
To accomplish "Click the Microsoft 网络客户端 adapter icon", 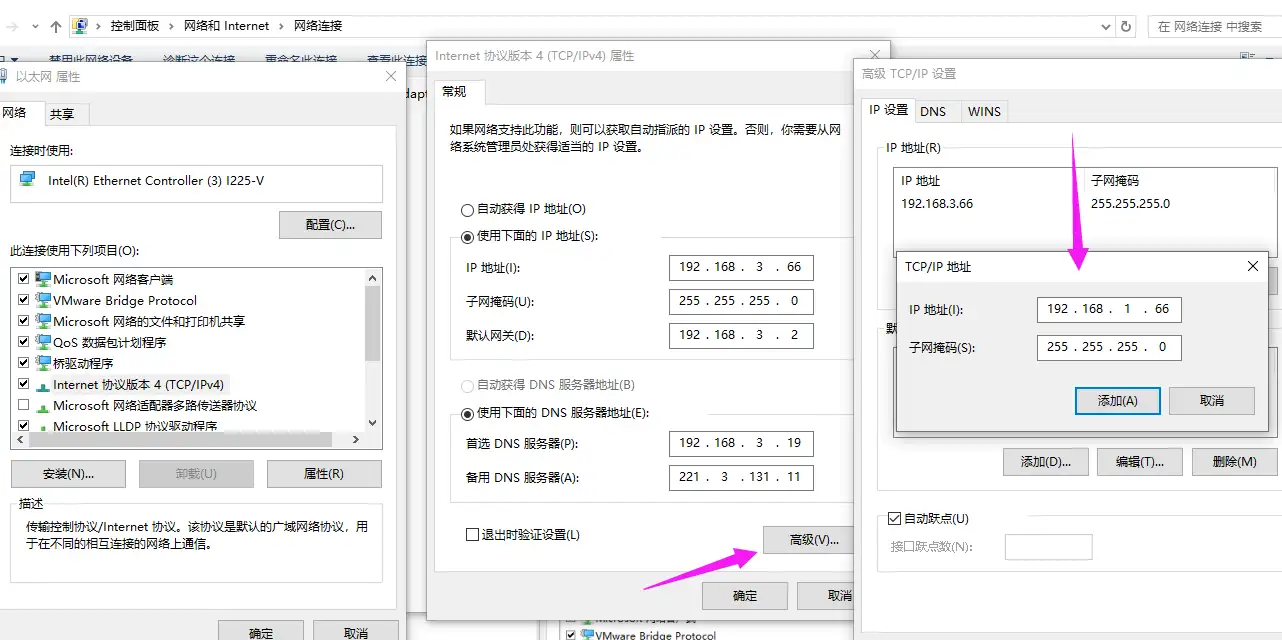I will [x=42, y=279].
